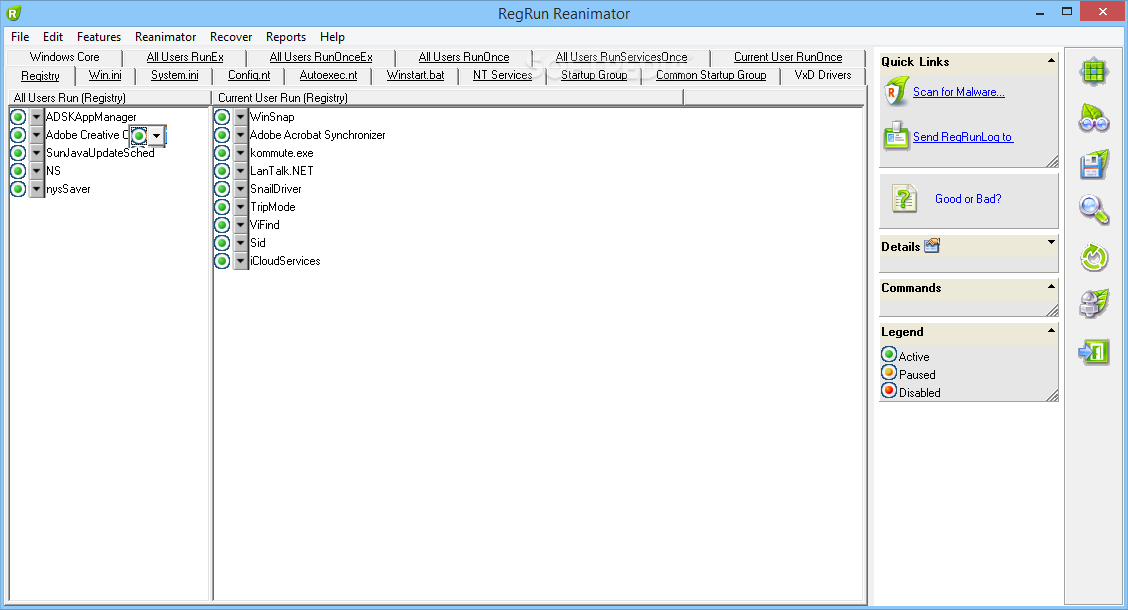
Task: Select the Current User Run (Registry) column header
Action: coord(447,97)
